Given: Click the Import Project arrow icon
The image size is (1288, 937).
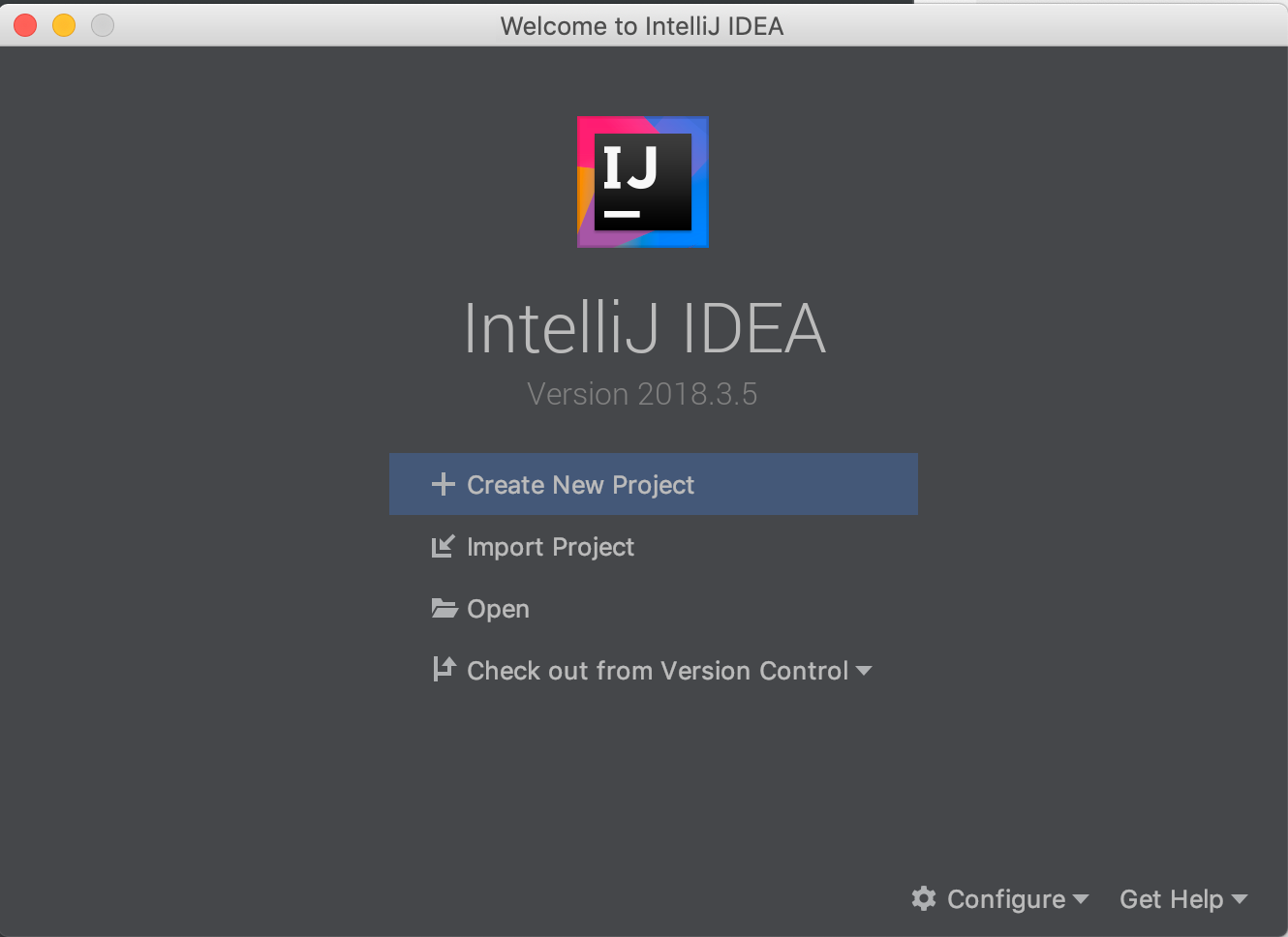Looking at the screenshot, I should (443, 547).
